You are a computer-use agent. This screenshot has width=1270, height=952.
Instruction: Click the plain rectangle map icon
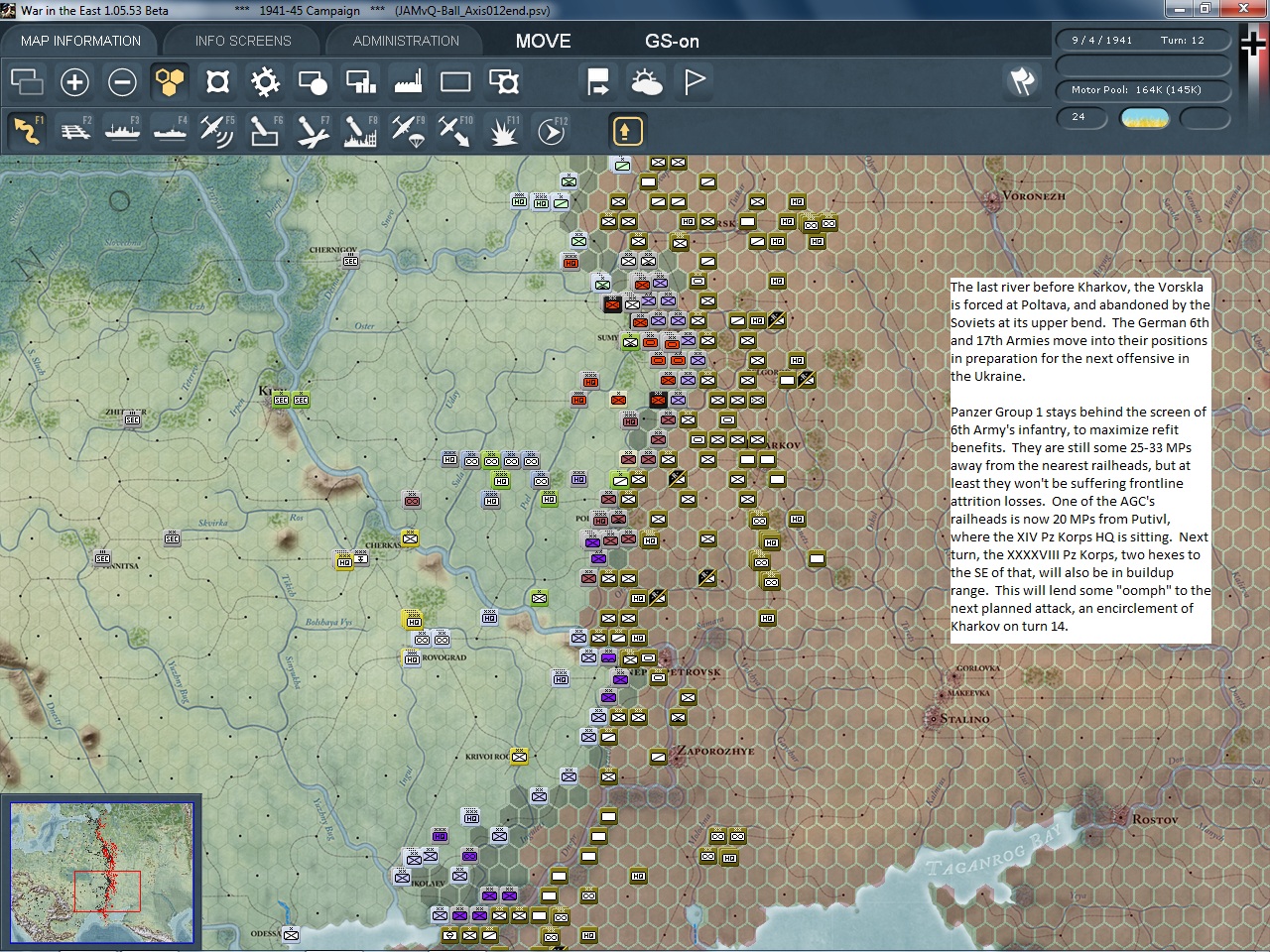coord(455,81)
